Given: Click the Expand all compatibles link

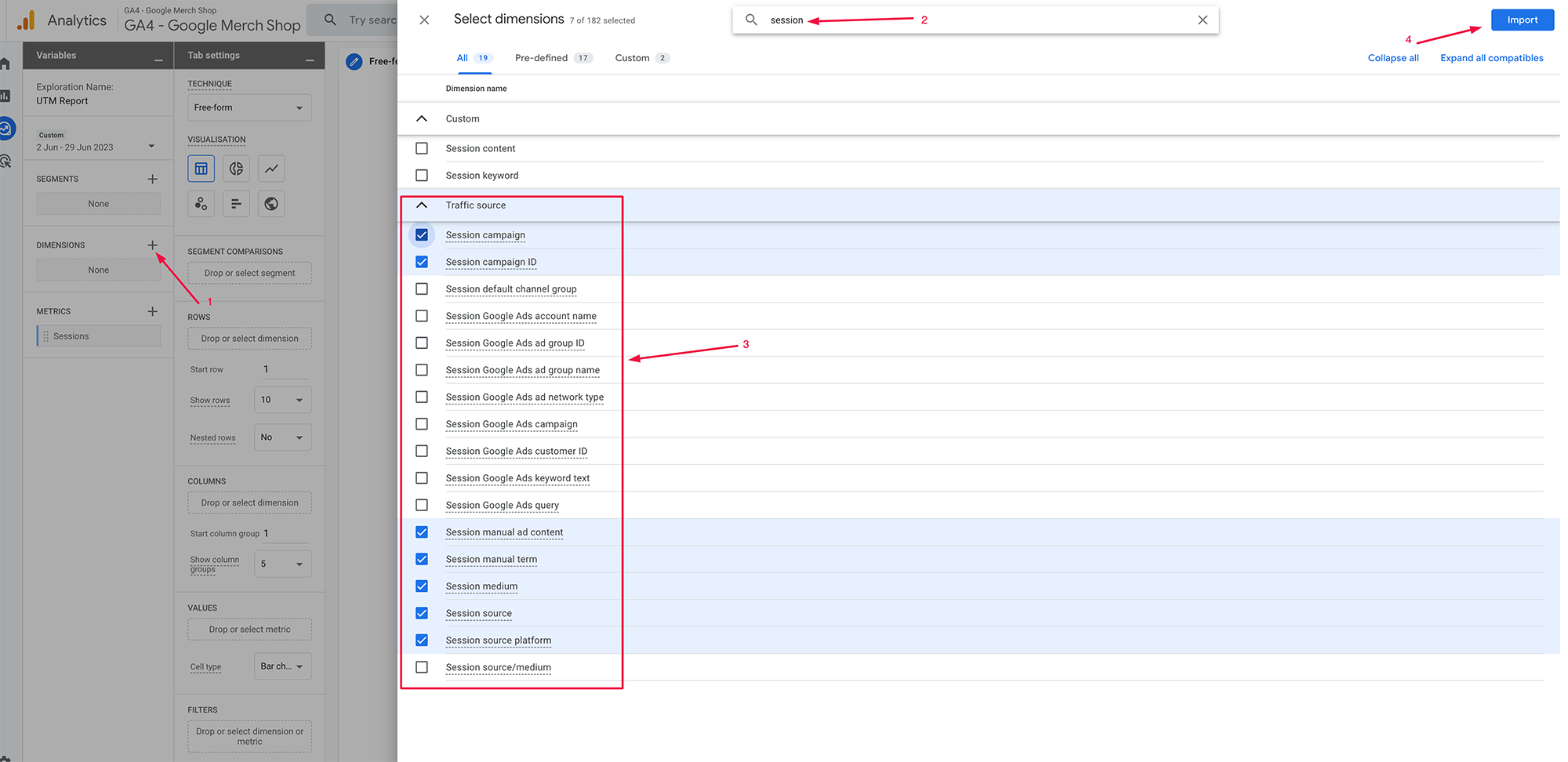Looking at the screenshot, I should pyautogui.click(x=1492, y=57).
